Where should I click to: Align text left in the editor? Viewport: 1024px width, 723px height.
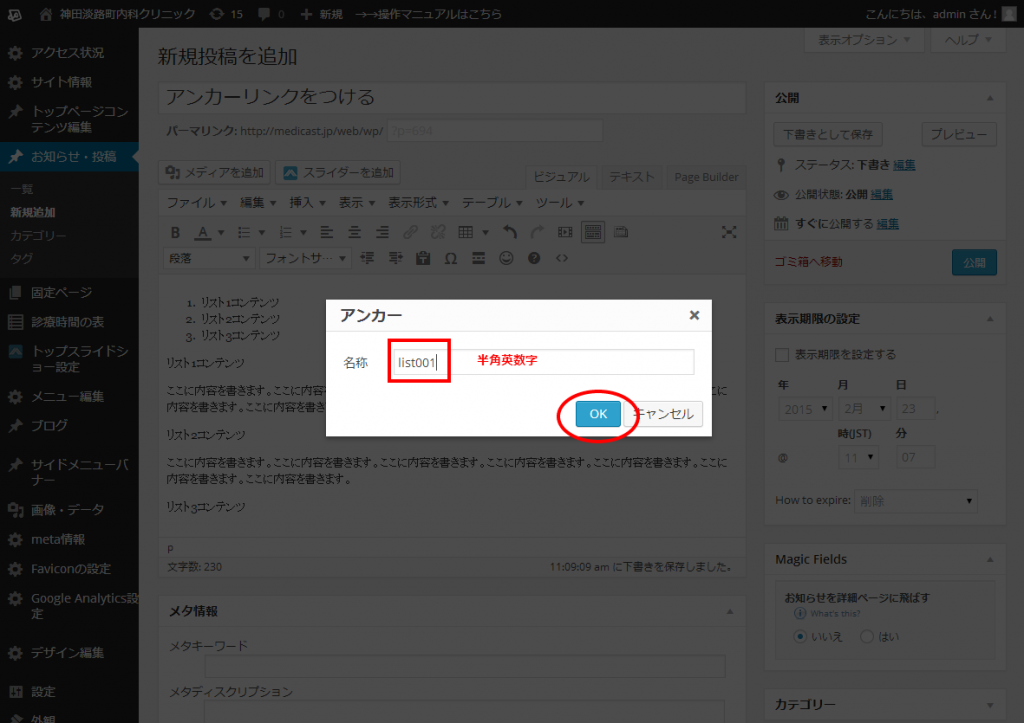pyautogui.click(x=327, y=233)
